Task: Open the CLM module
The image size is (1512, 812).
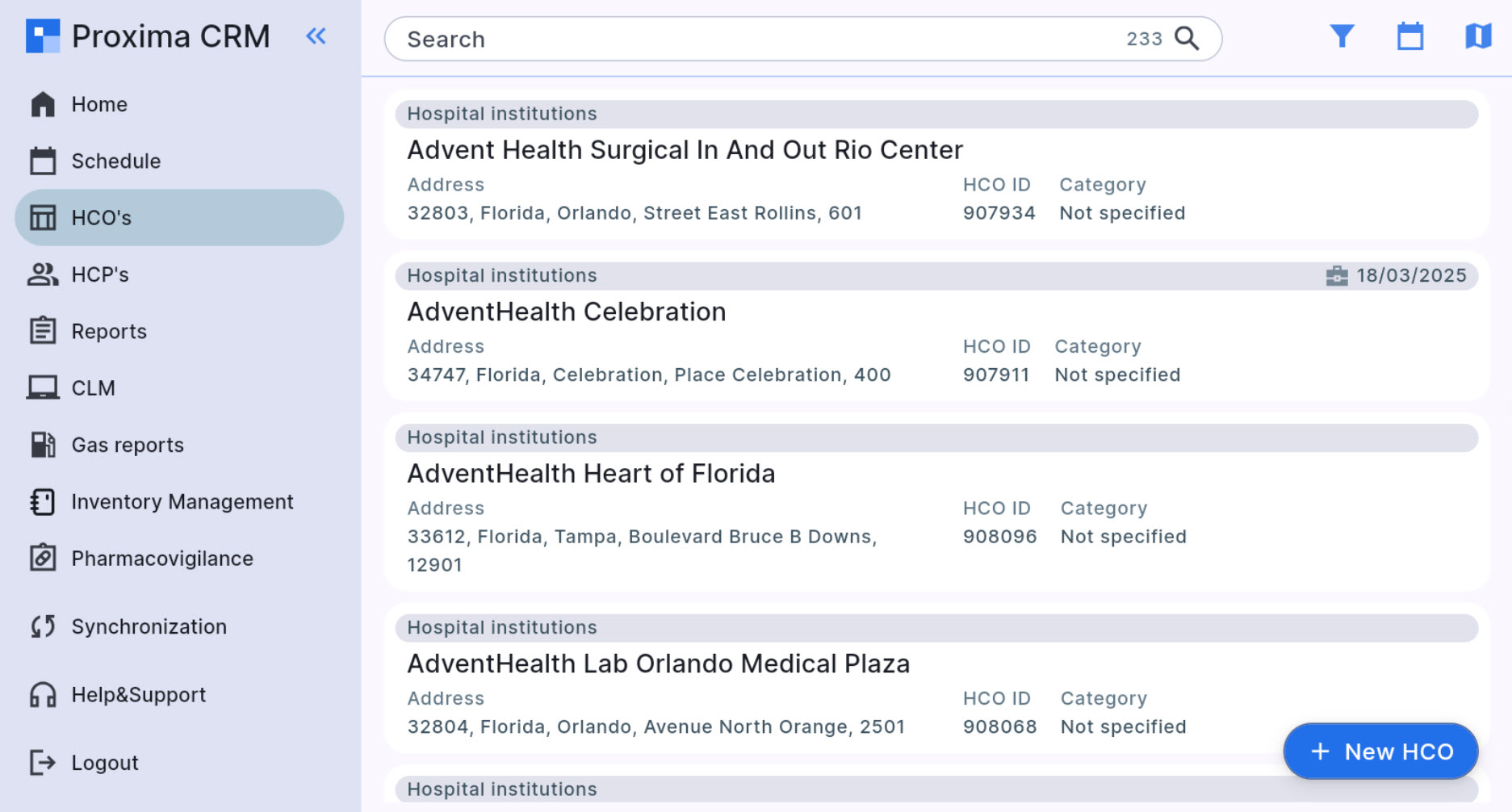Action: pyautogui.click(x=94, y=387)
